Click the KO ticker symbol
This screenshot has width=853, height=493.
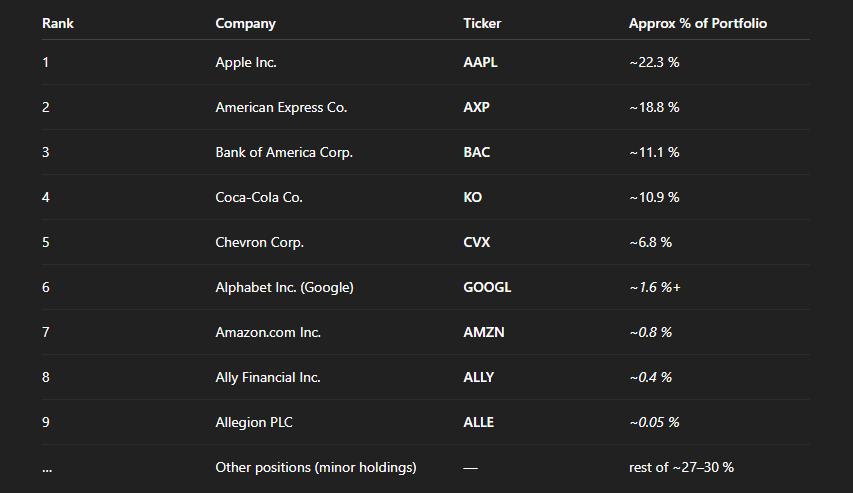click(473, 197)
